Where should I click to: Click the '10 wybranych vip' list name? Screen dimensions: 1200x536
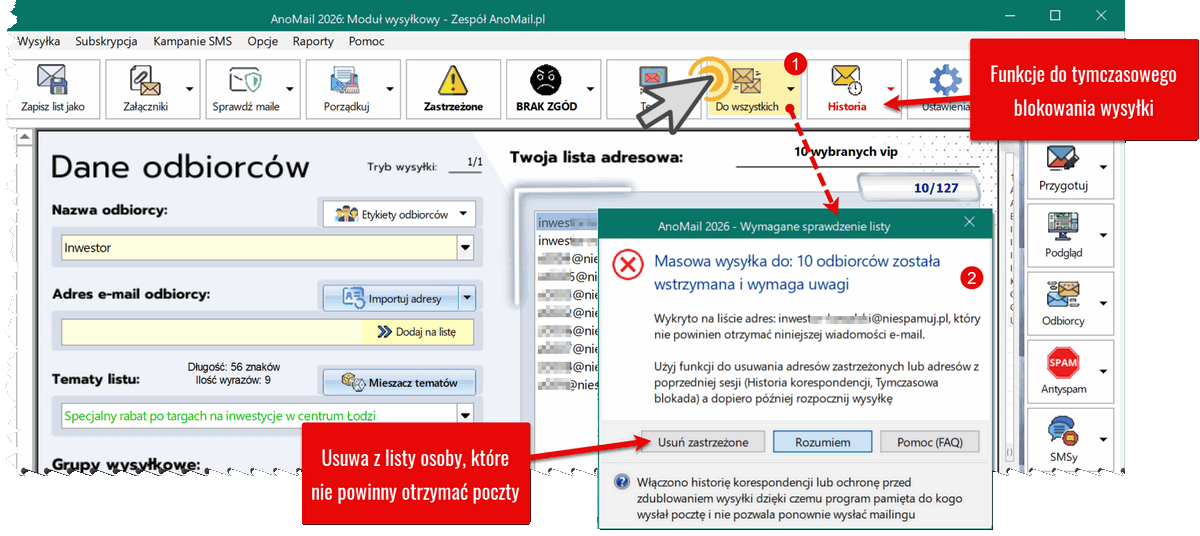[x=845, y=152]
